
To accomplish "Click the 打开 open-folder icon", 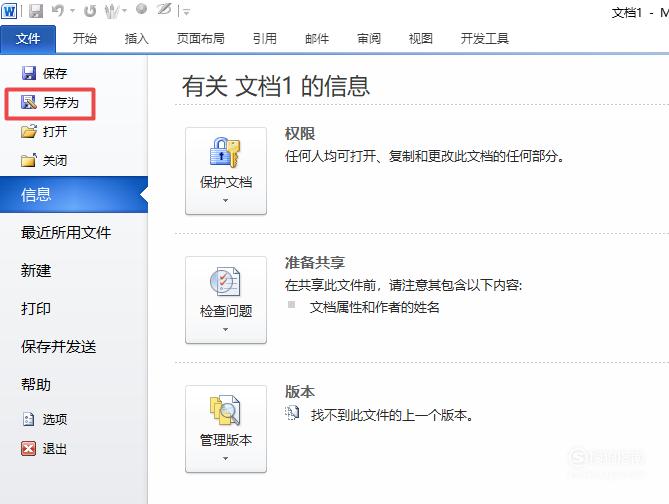I will [29, 131].
